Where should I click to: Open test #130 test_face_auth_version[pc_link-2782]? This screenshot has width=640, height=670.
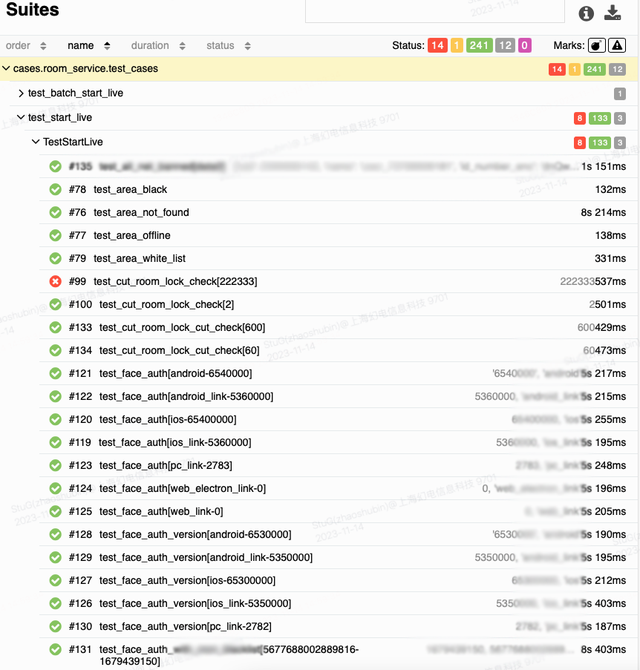338,627
